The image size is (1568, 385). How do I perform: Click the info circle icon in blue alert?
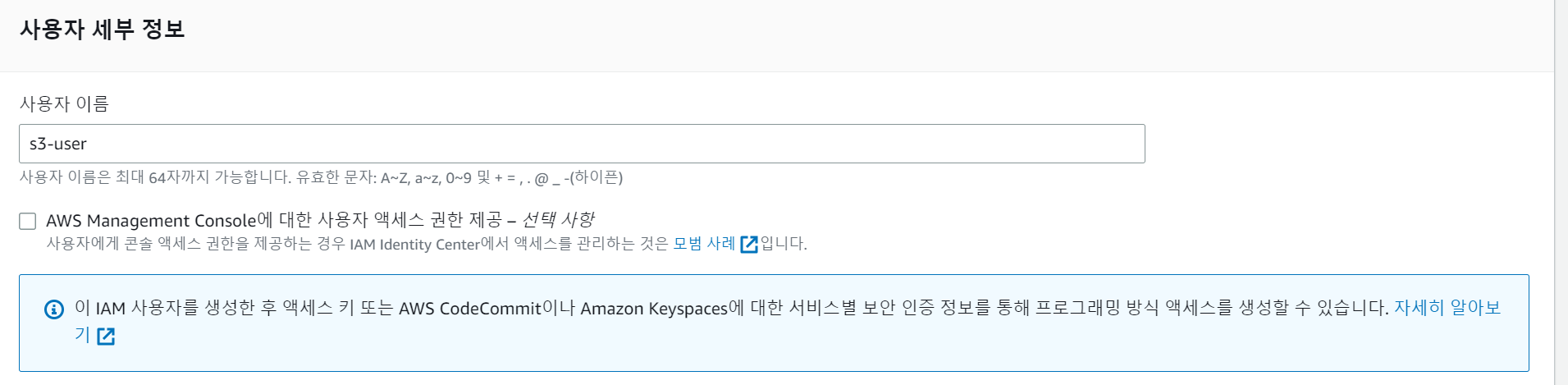[53, 309]
